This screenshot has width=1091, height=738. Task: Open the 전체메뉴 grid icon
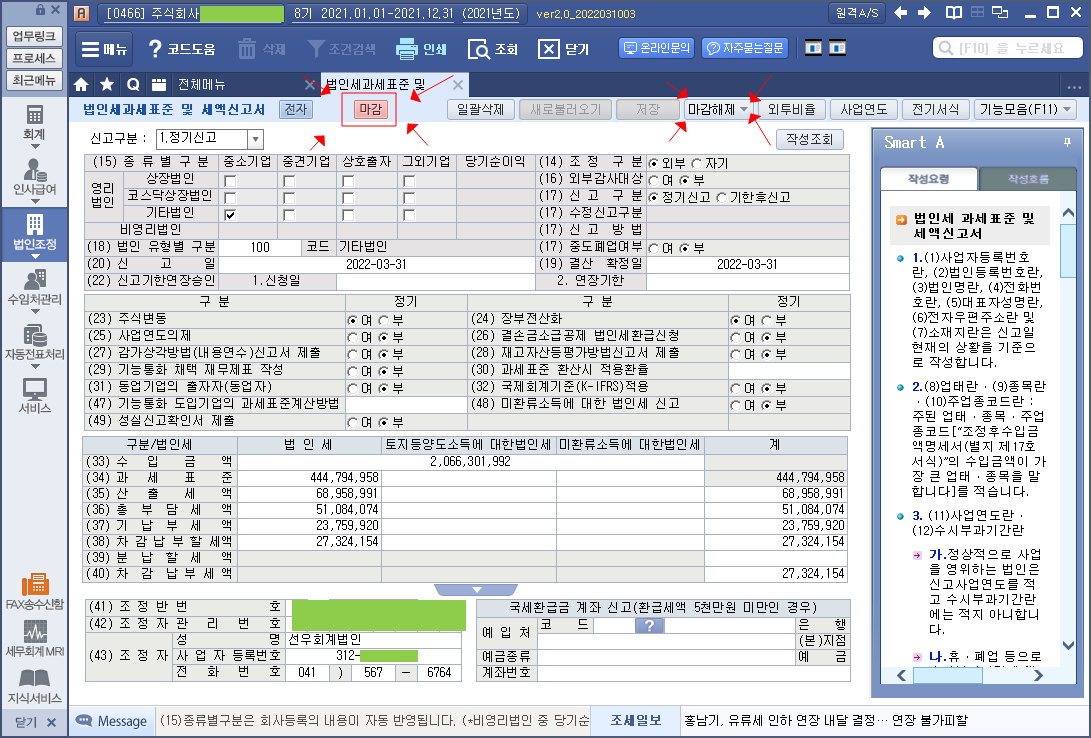[x=159, y=85]
